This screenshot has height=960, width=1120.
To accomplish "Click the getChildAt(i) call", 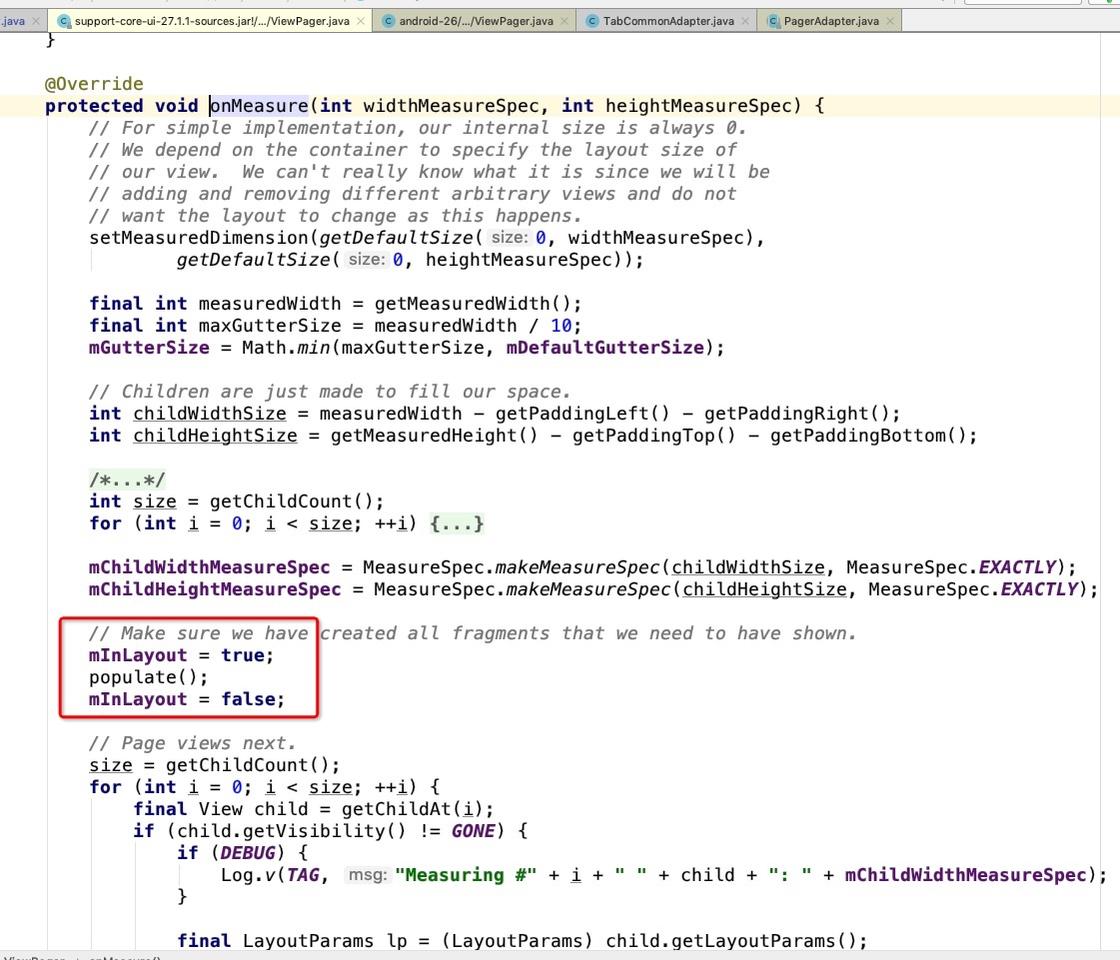I will click(x=412, y=809).
